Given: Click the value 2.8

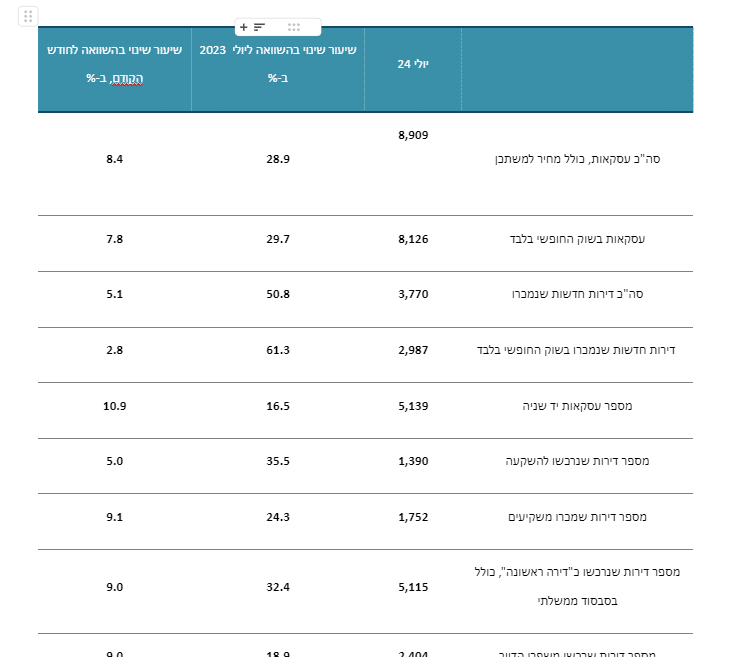Looking at the screenshot, I should (x=114, y=350).
